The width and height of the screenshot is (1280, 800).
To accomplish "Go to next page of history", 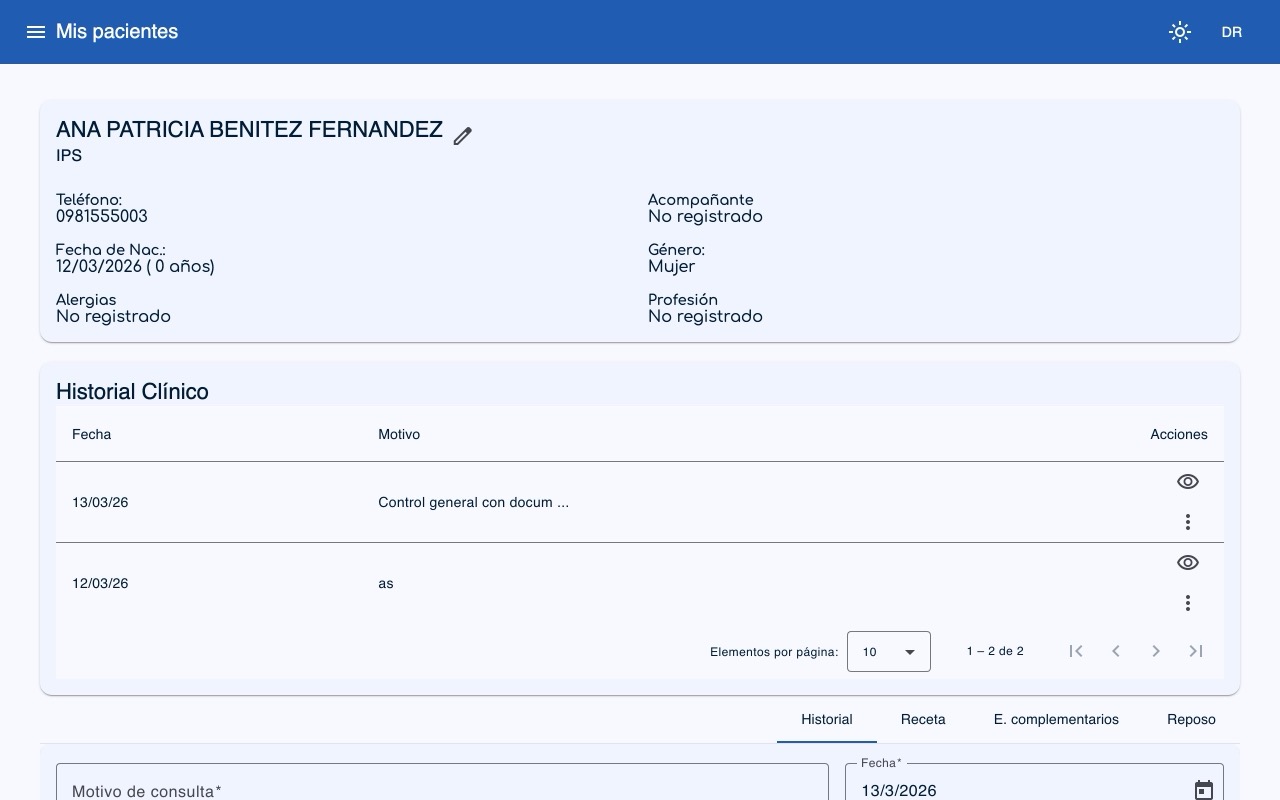I will [x=1156, y=651].
